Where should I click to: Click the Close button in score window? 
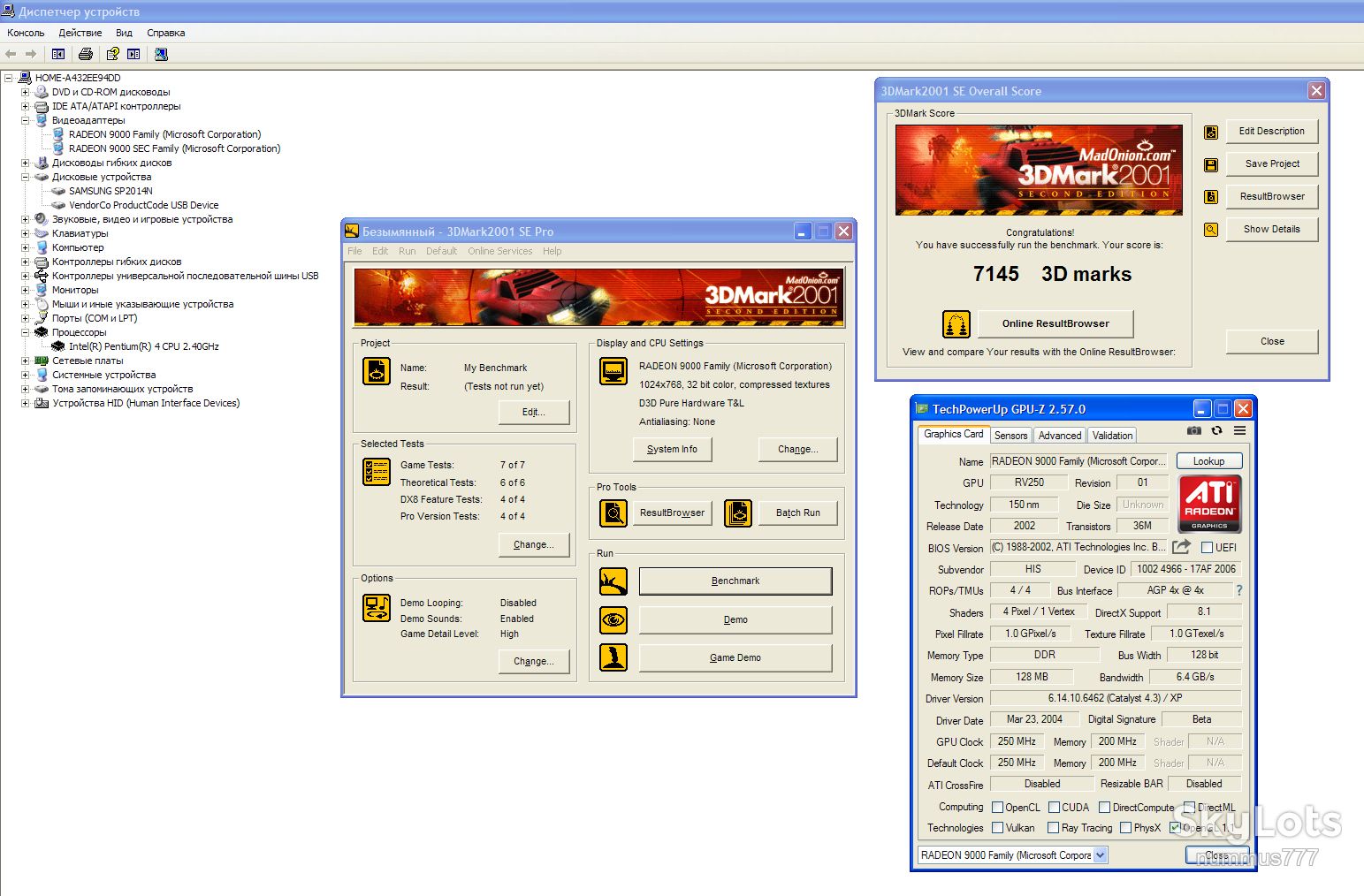pos(1272,341)
